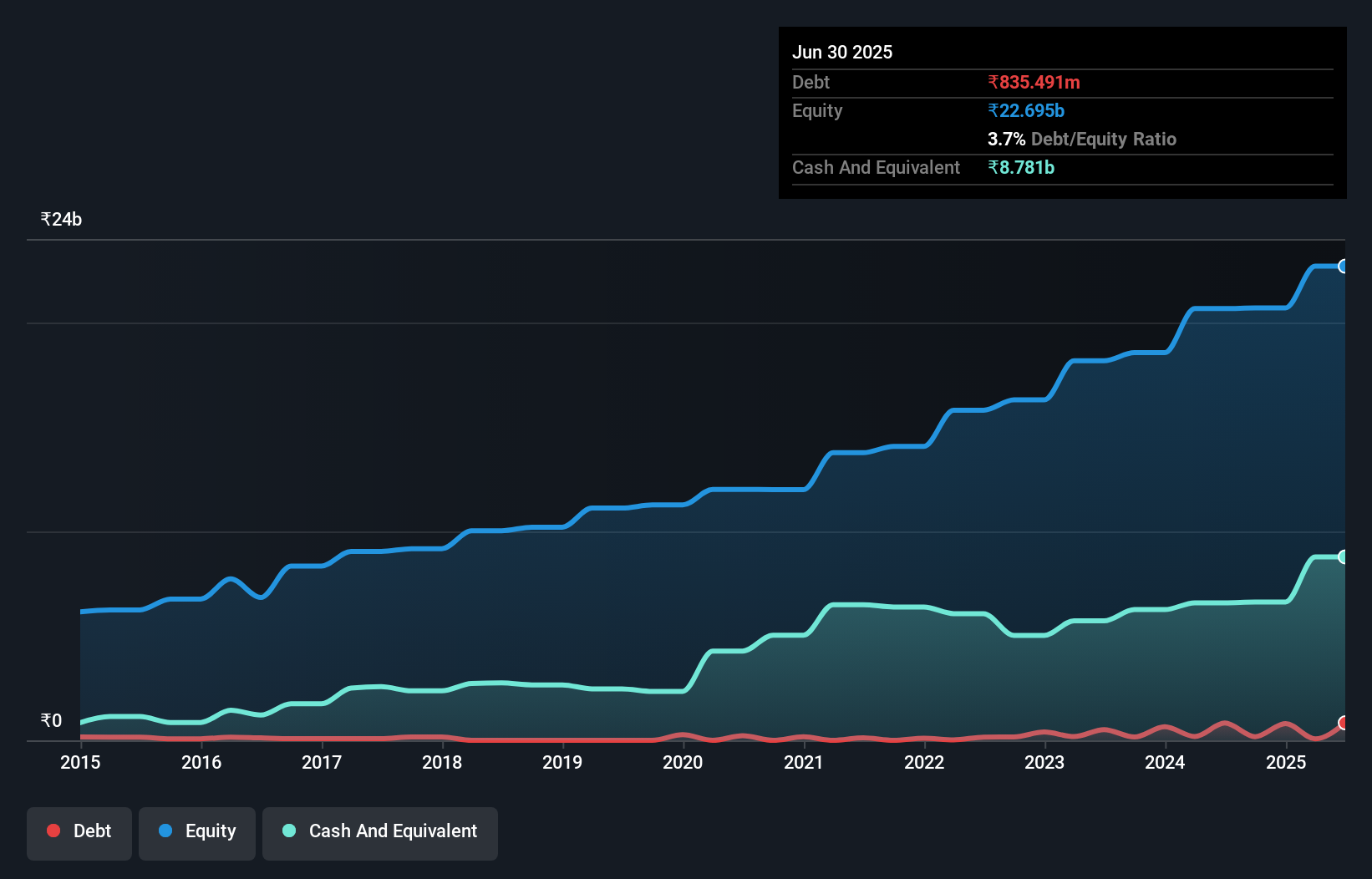Hide the Cash And Equivalent series
The height and width of the screenshot is (879, 1372).
coord(379,831)
